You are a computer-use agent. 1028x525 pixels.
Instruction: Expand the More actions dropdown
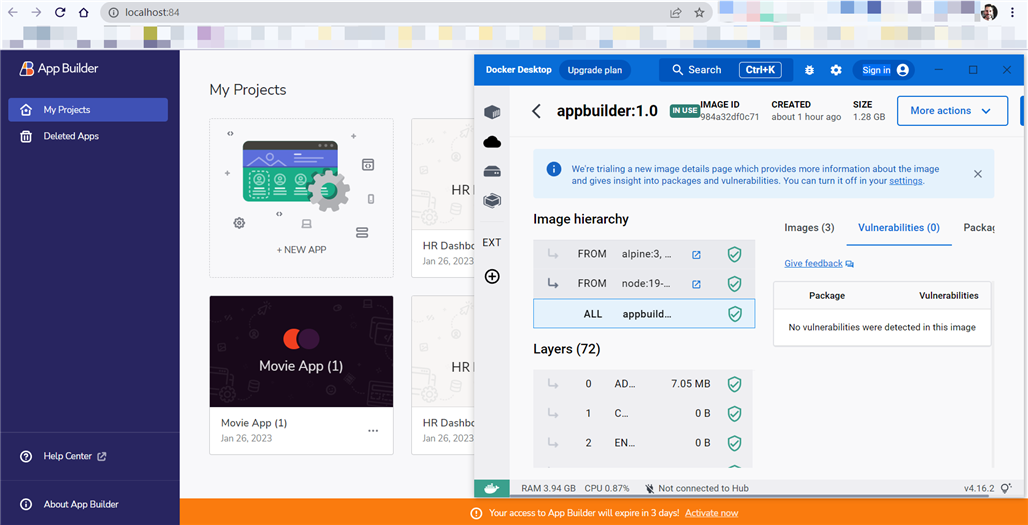point(951,111)
